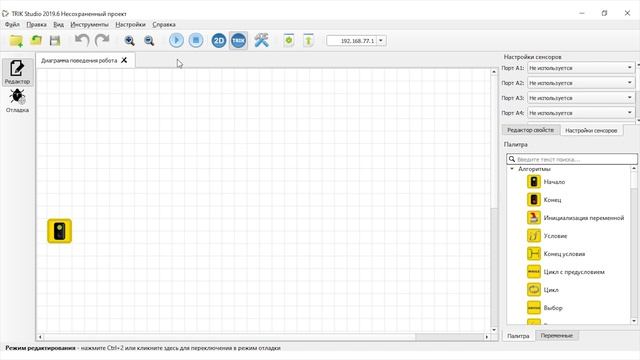Open the Вид menu

point(58,24)
